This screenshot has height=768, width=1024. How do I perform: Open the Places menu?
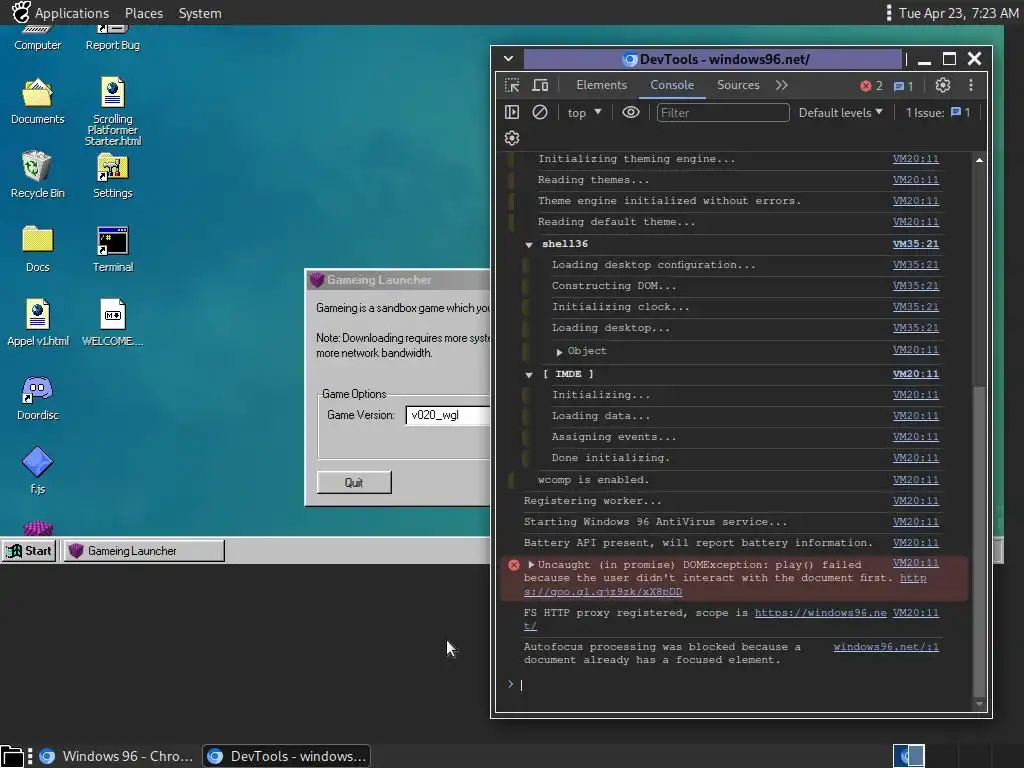tap(144, 13)
